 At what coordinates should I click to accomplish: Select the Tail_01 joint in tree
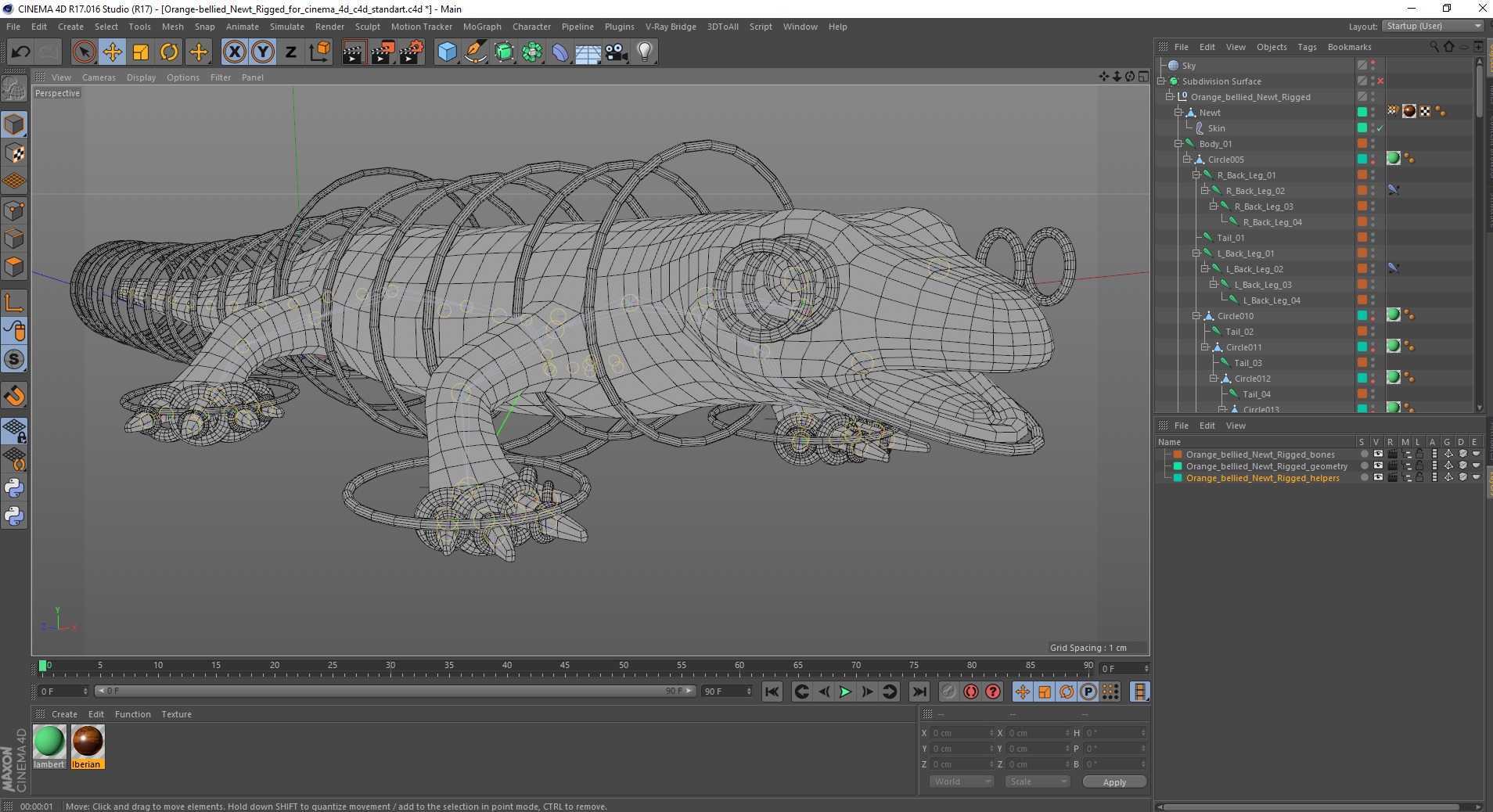(1231, 238)
